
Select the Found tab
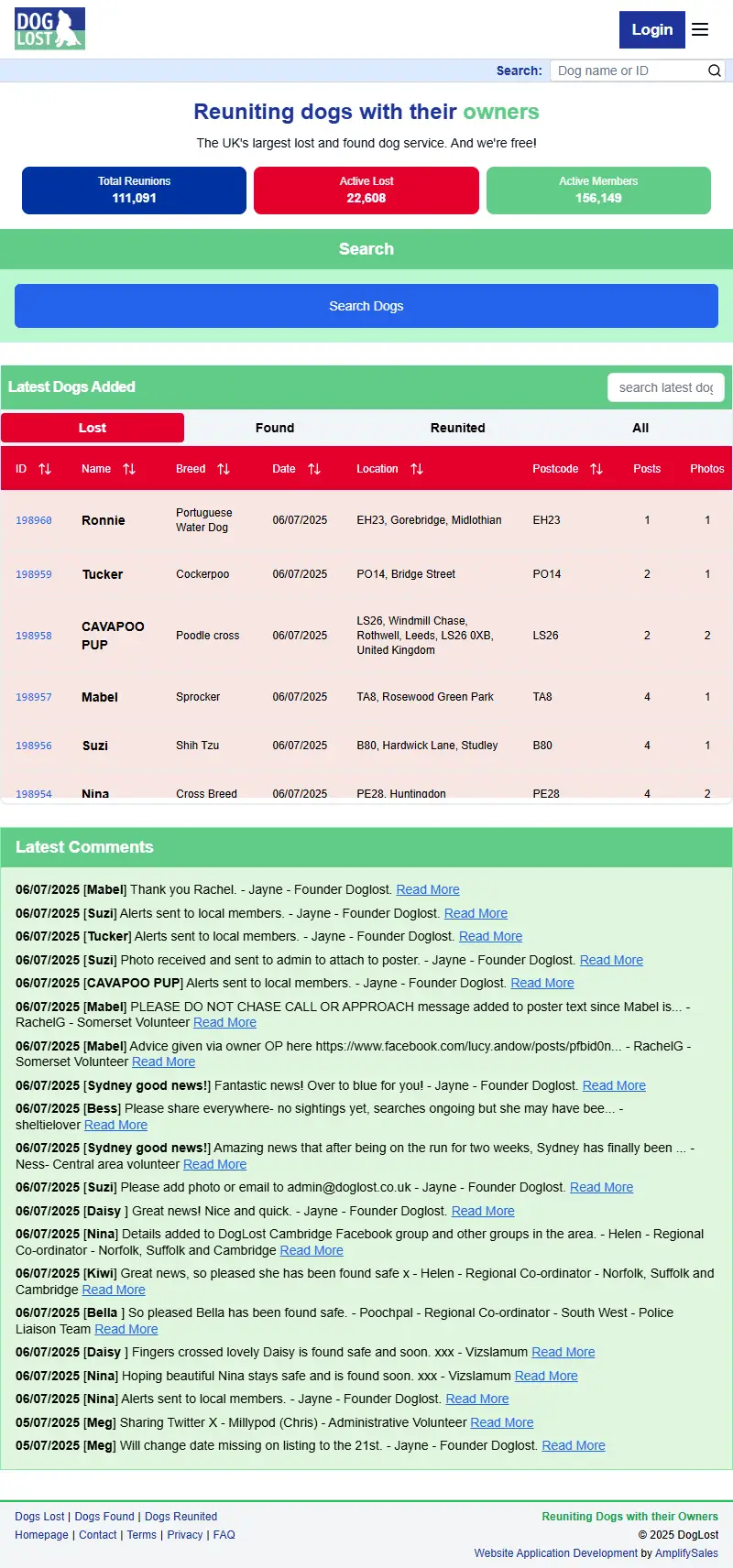(x=275, y=428)
